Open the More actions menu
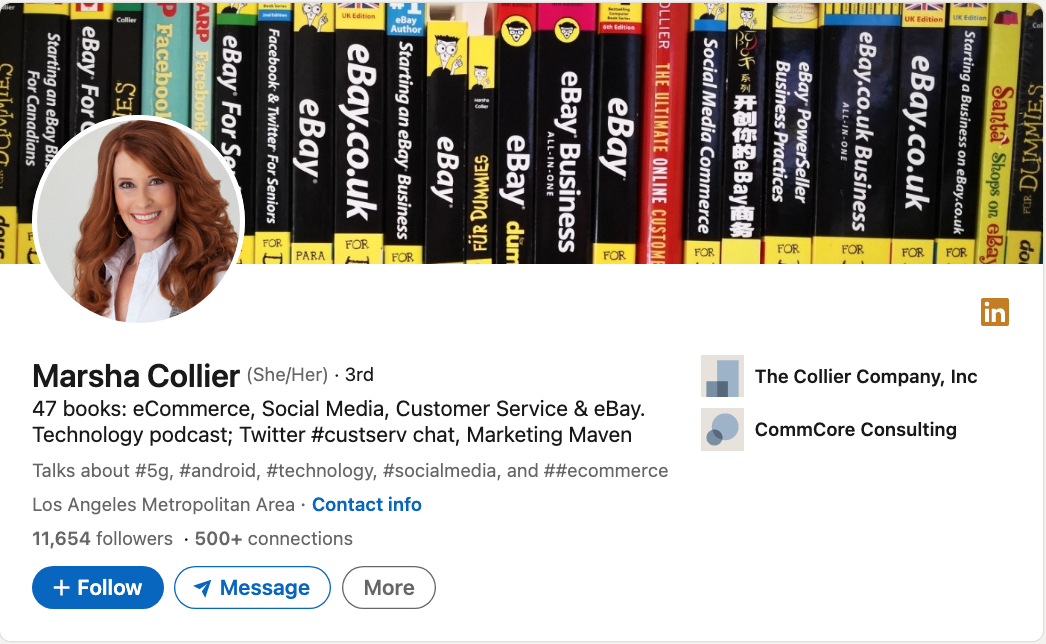Viewport: 1046px width, 644px height. point(389,587)
